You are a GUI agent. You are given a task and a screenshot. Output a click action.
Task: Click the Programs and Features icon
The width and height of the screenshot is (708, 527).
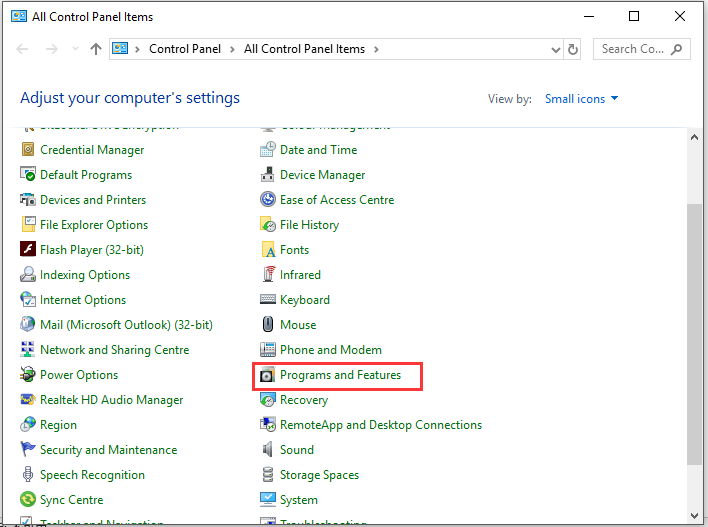click(x=268, y=375)
